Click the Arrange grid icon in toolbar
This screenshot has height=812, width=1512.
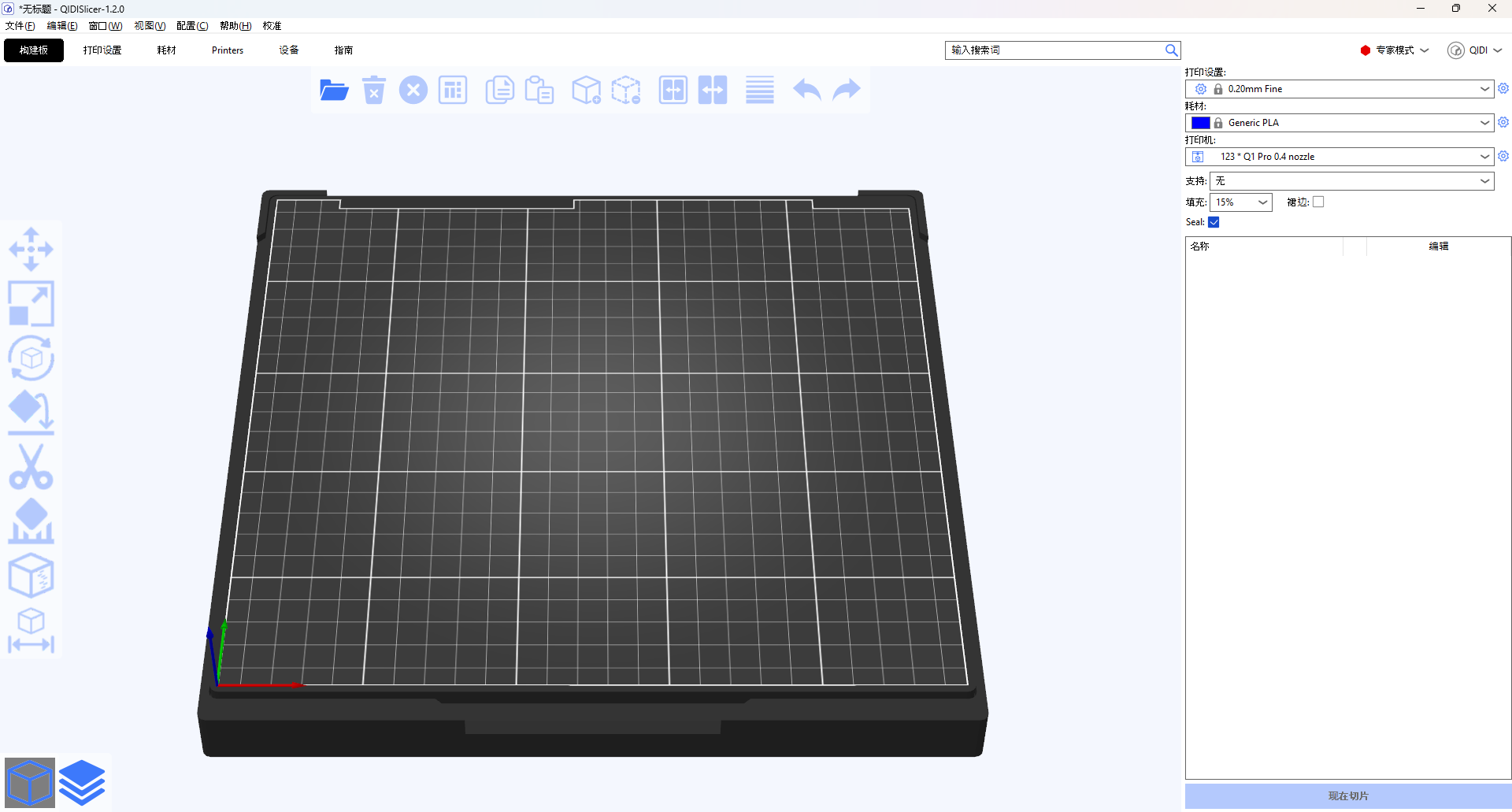pos(453,91)
